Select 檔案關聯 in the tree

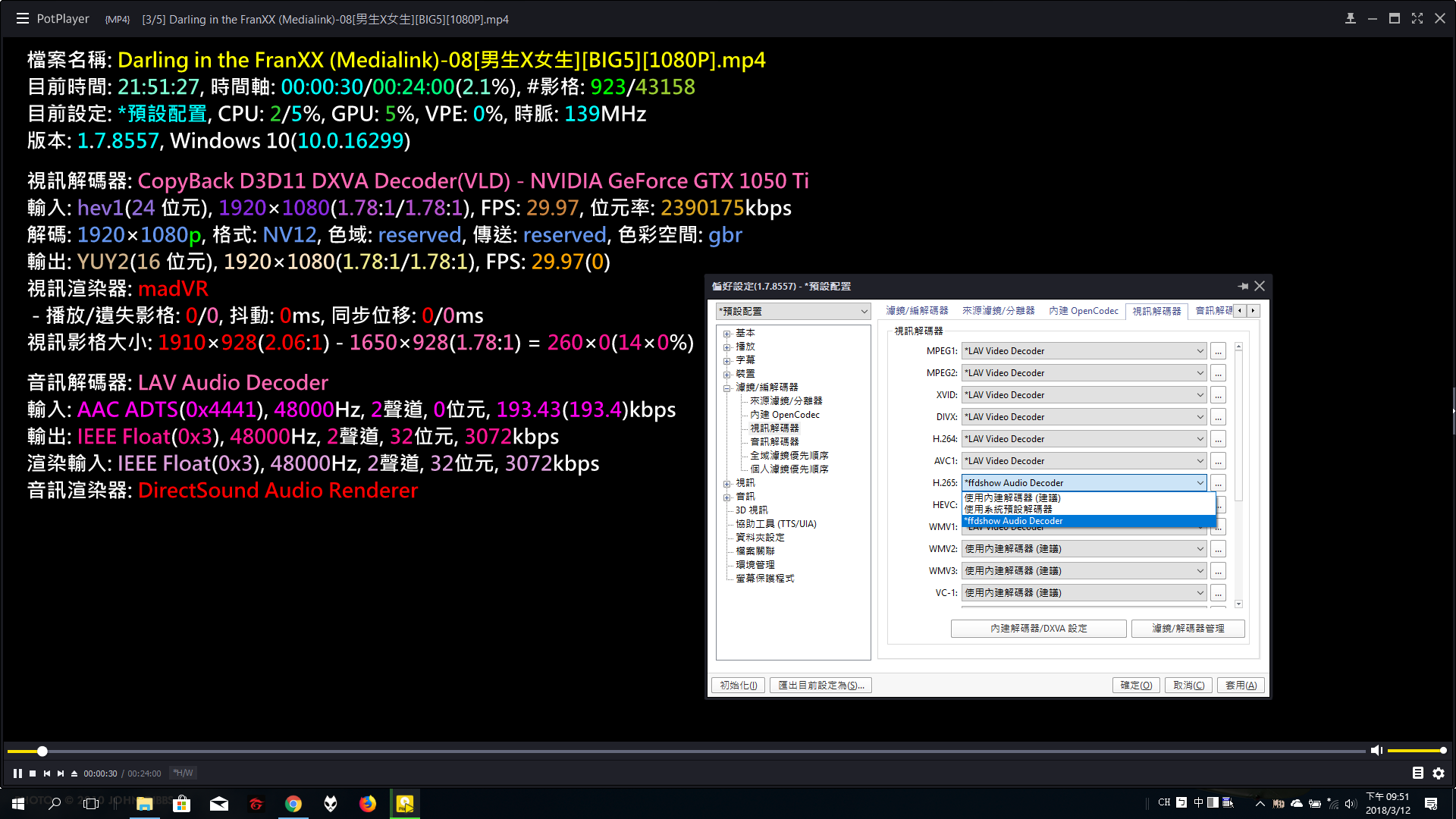[755, 551]
